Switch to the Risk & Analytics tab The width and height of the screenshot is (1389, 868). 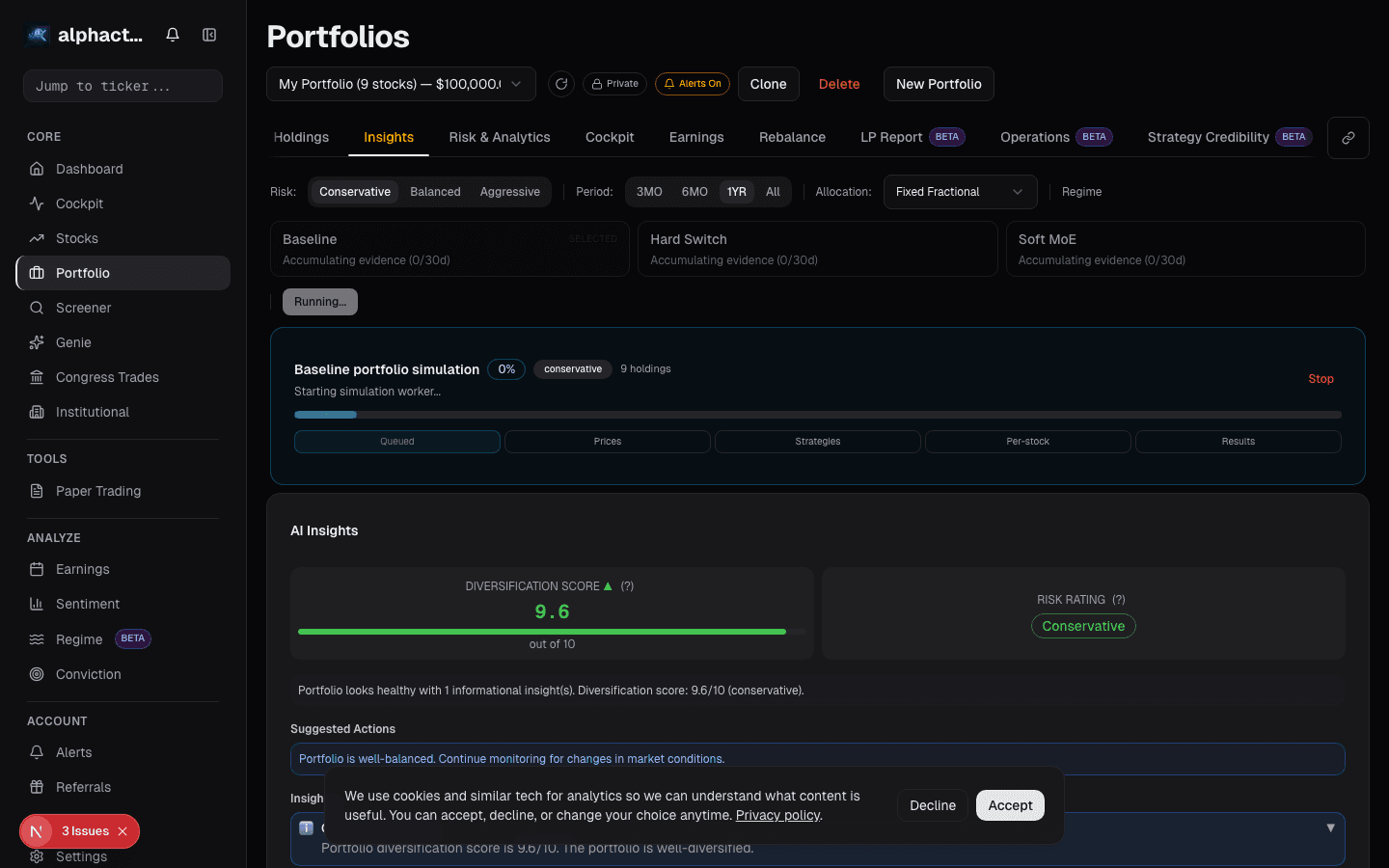point(500,137)
